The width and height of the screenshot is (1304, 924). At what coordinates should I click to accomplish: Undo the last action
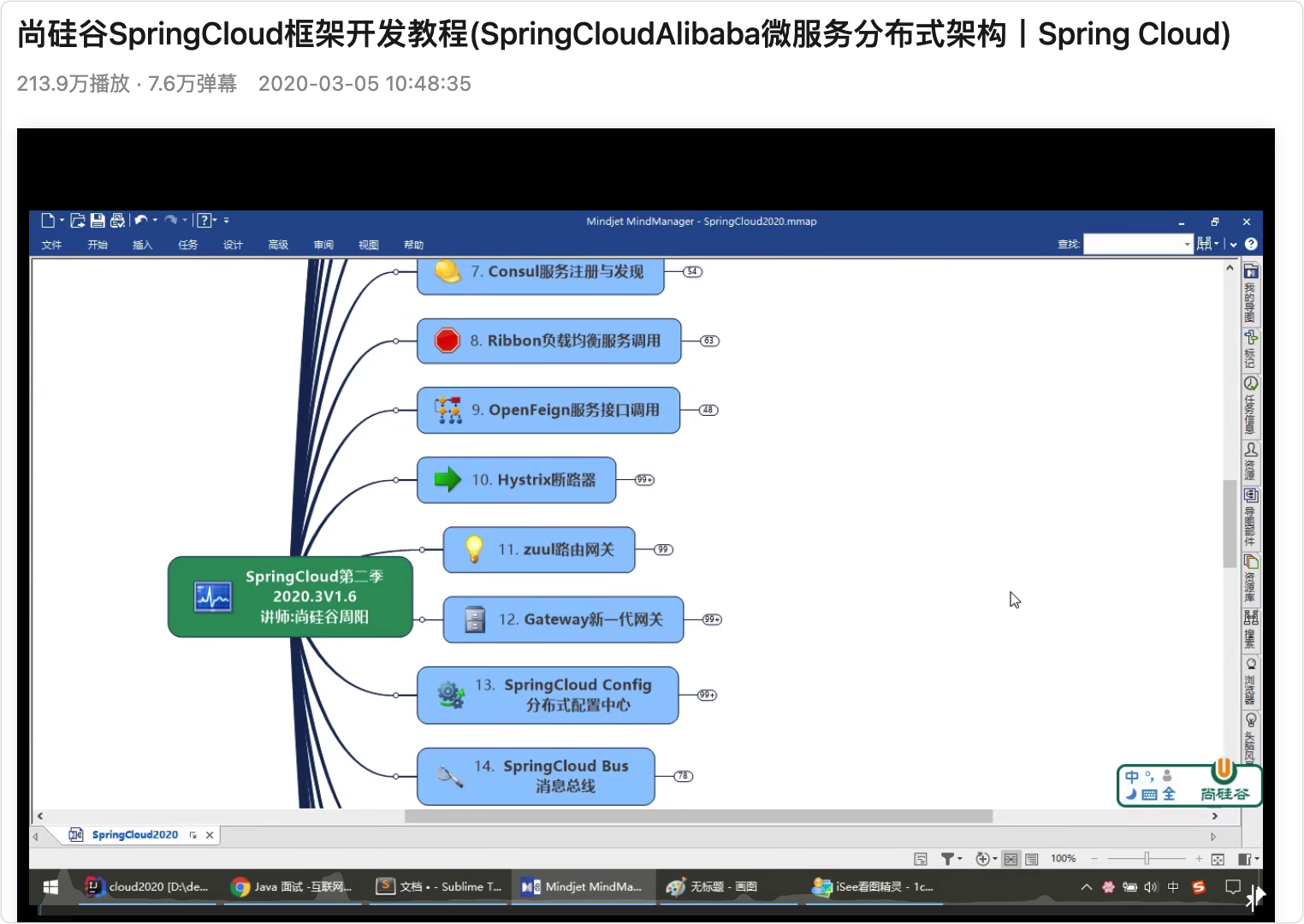tap(141, 221)
